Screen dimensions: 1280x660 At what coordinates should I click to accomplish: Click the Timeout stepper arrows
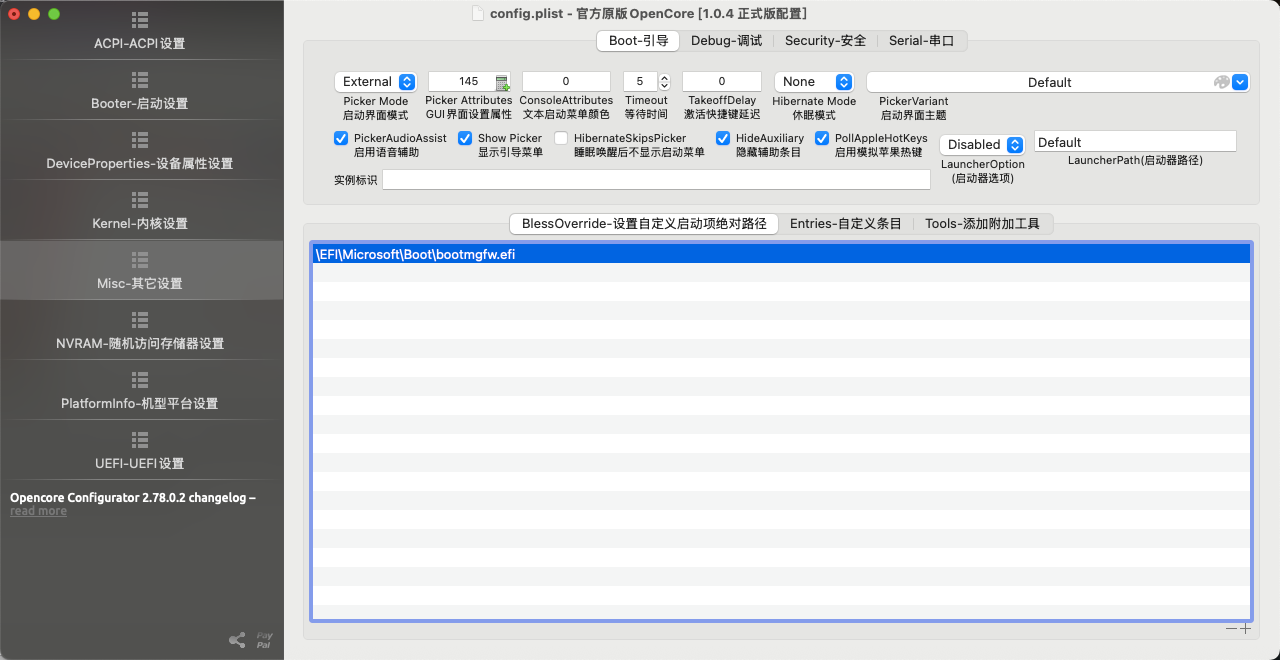coord(664,82)
